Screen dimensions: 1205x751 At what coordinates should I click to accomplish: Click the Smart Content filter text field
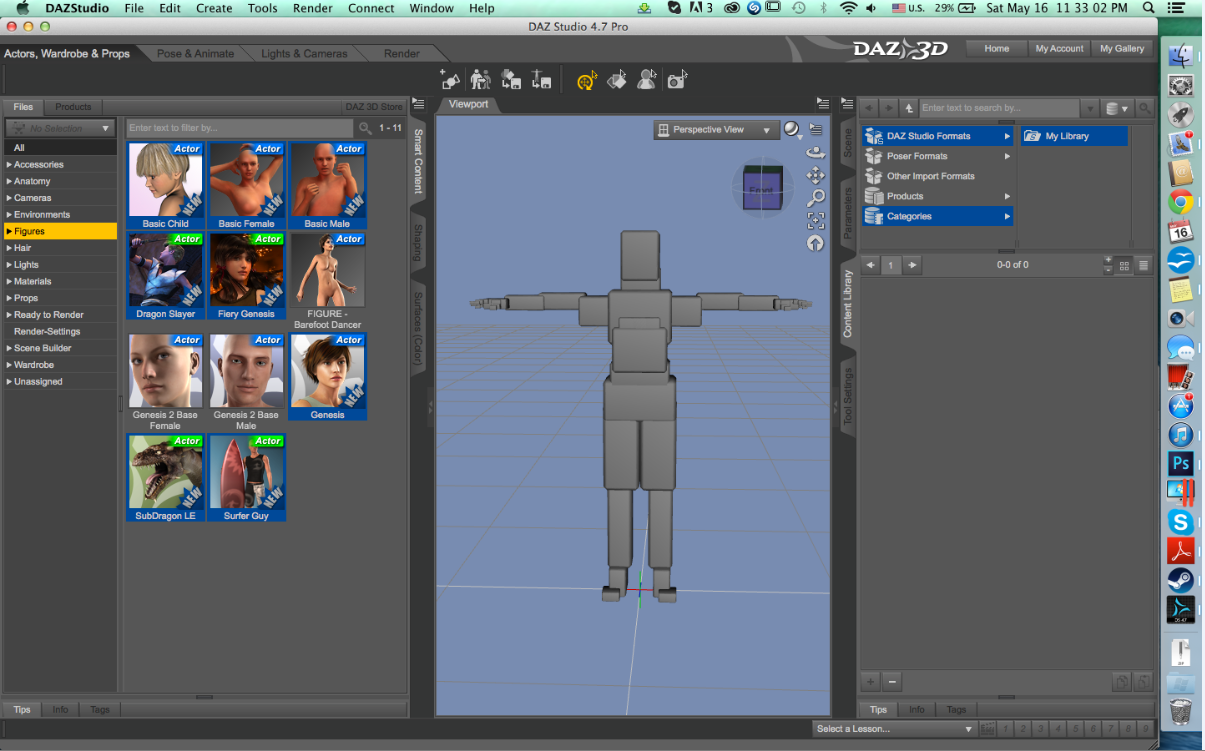pos(240,128)
